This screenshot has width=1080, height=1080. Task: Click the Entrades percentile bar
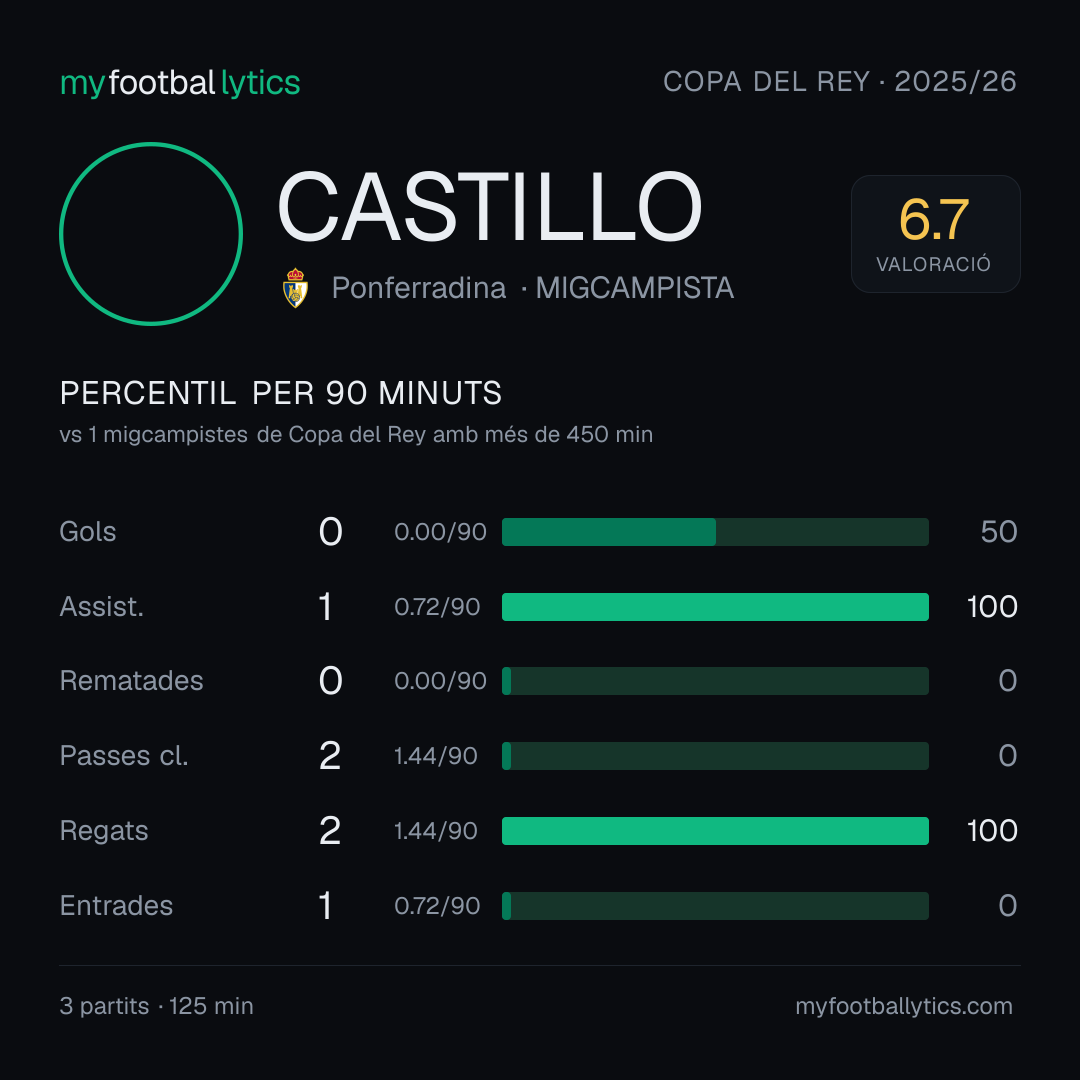click(x=715, y=906)
